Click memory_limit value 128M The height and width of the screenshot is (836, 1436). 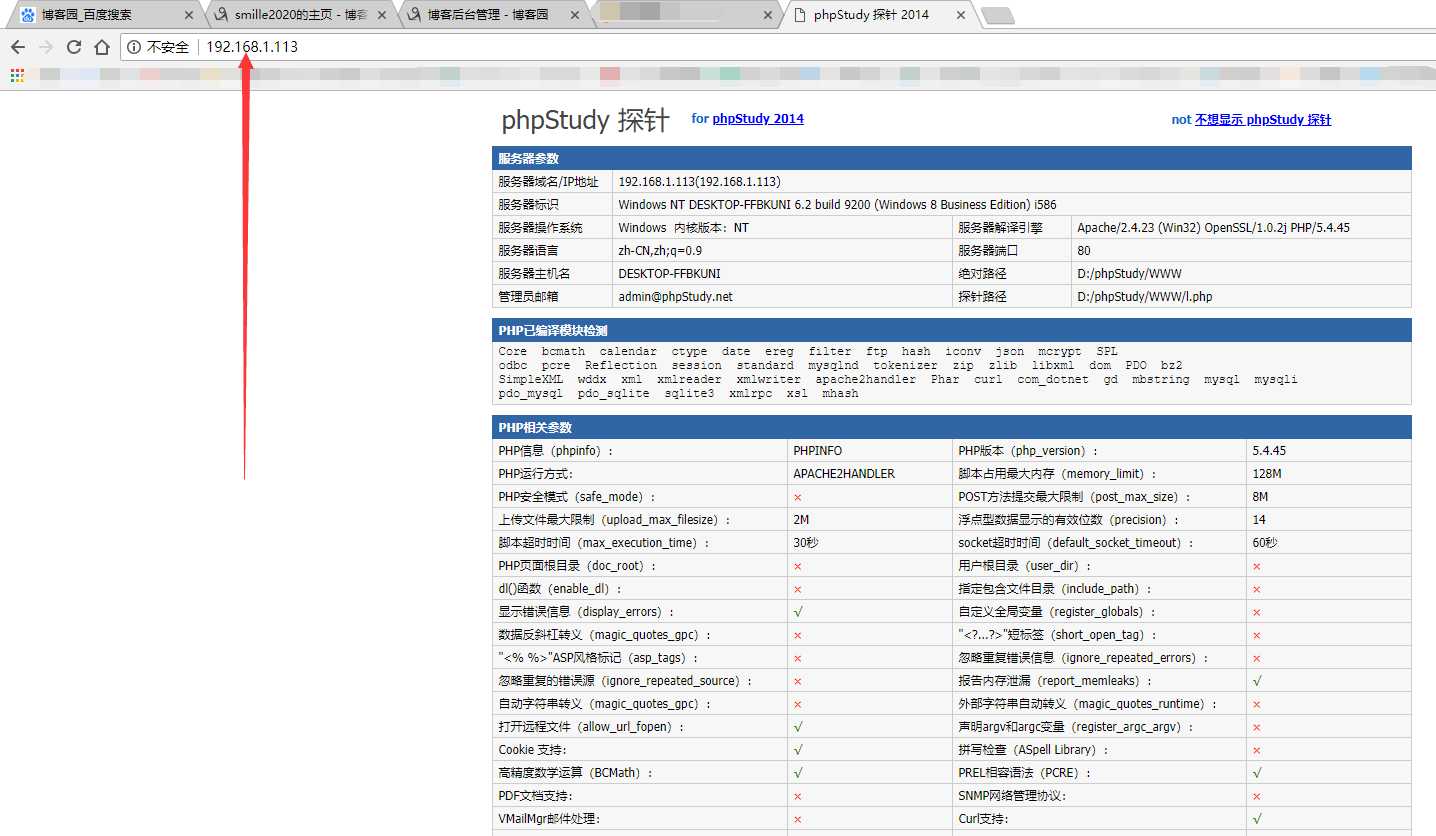pyautogui.click(x=1267, y=474)
